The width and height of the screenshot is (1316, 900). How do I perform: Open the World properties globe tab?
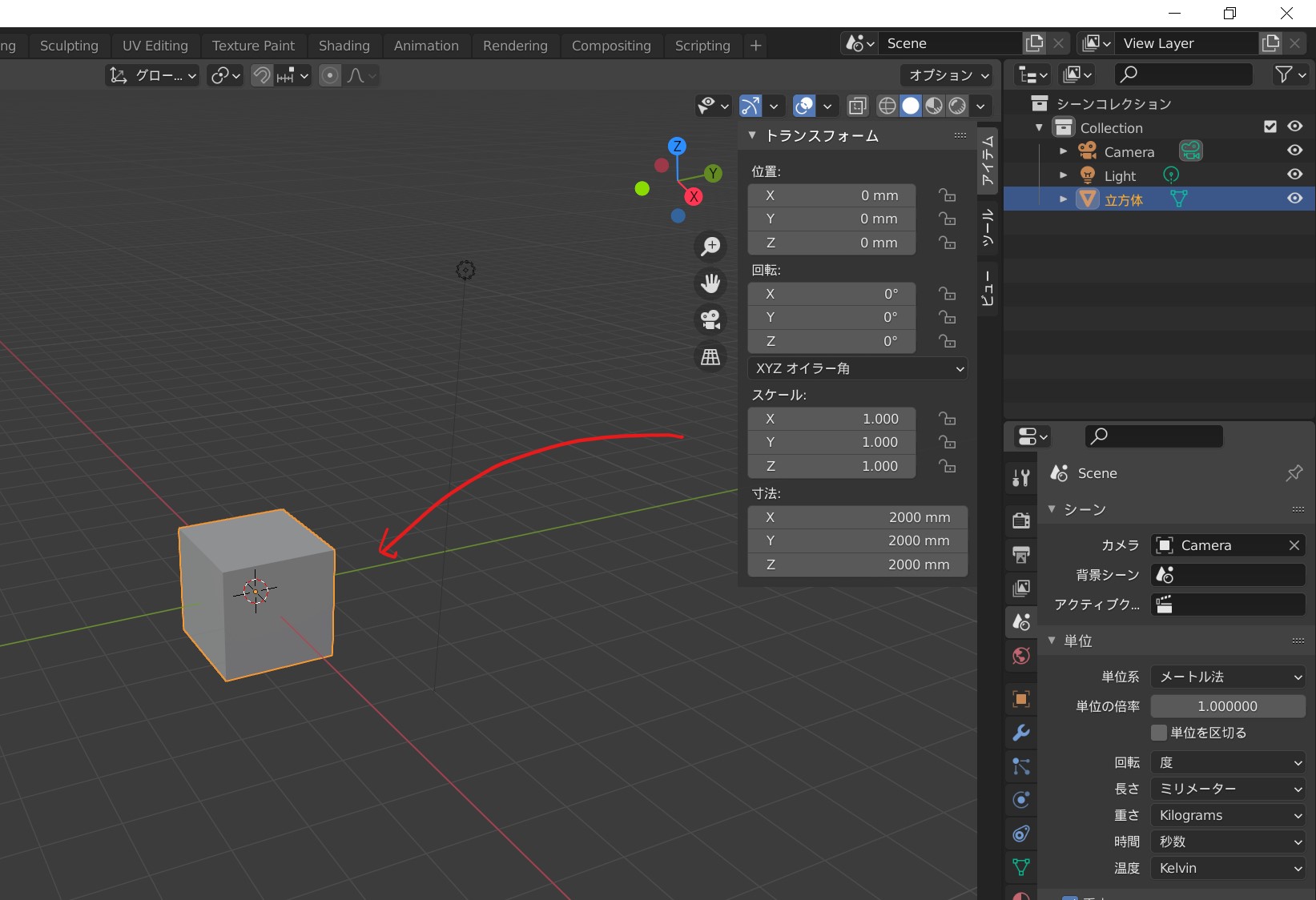1021,657
